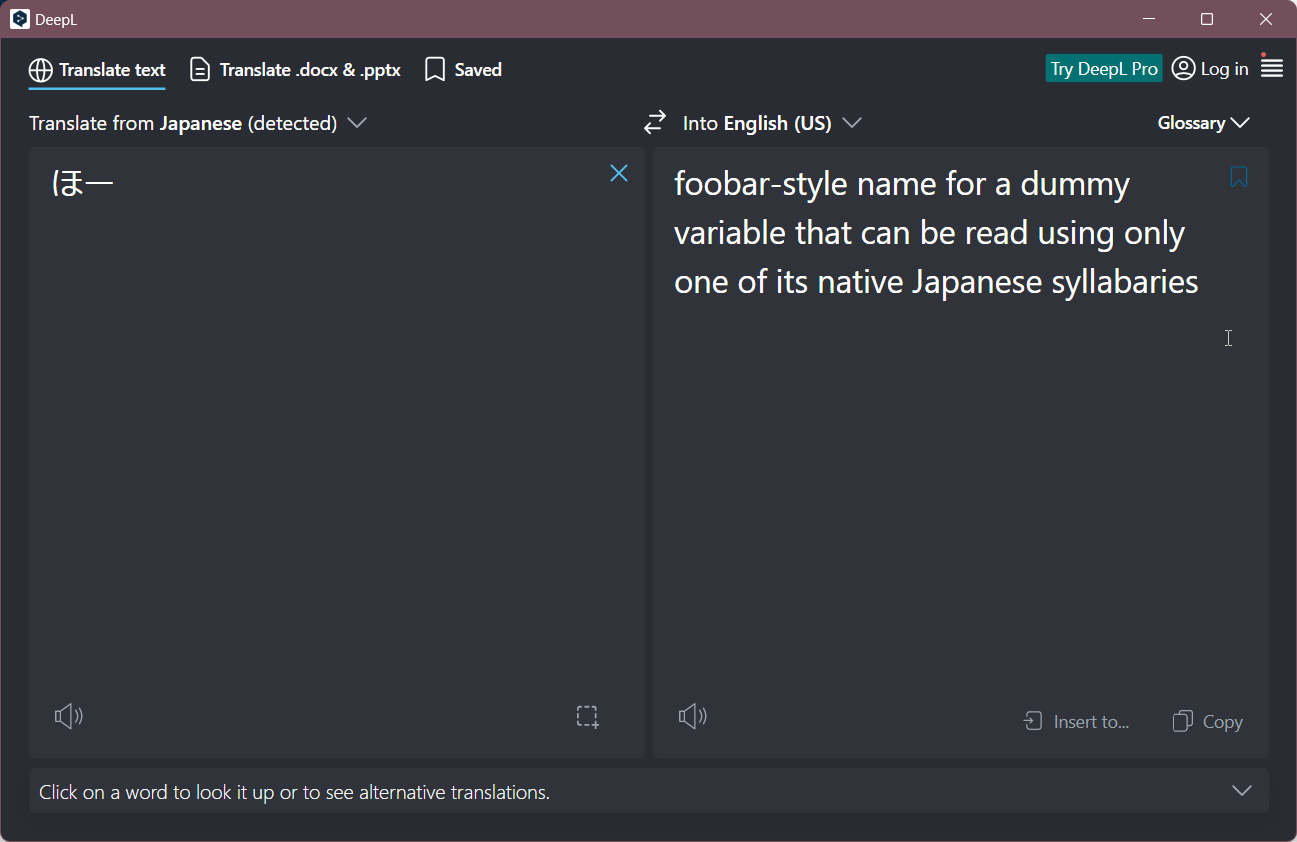Viewport: 1297px width, 842px height.
Task: Click the DeepL logo in title bar
Action: (20, 19)
